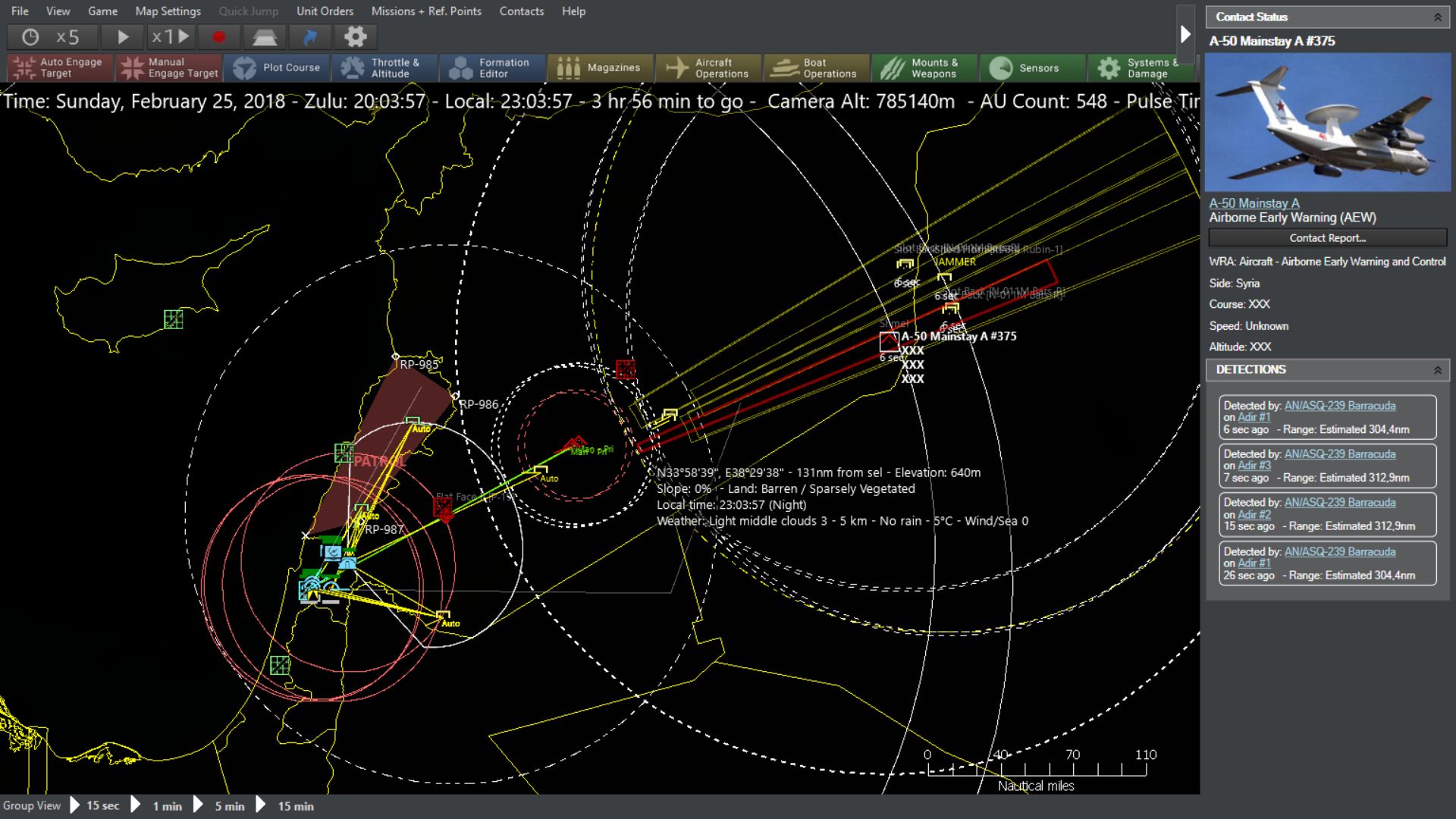
Task: Click the A-50 Mainstay A link
Action: (x=1254, y=203)
